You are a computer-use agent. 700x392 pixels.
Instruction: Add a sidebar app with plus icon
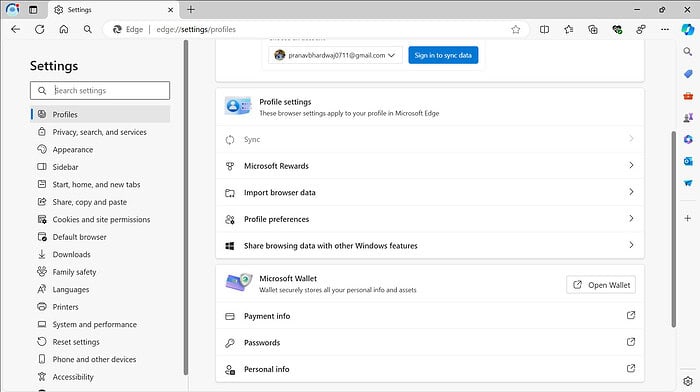[x=688, y=218]
